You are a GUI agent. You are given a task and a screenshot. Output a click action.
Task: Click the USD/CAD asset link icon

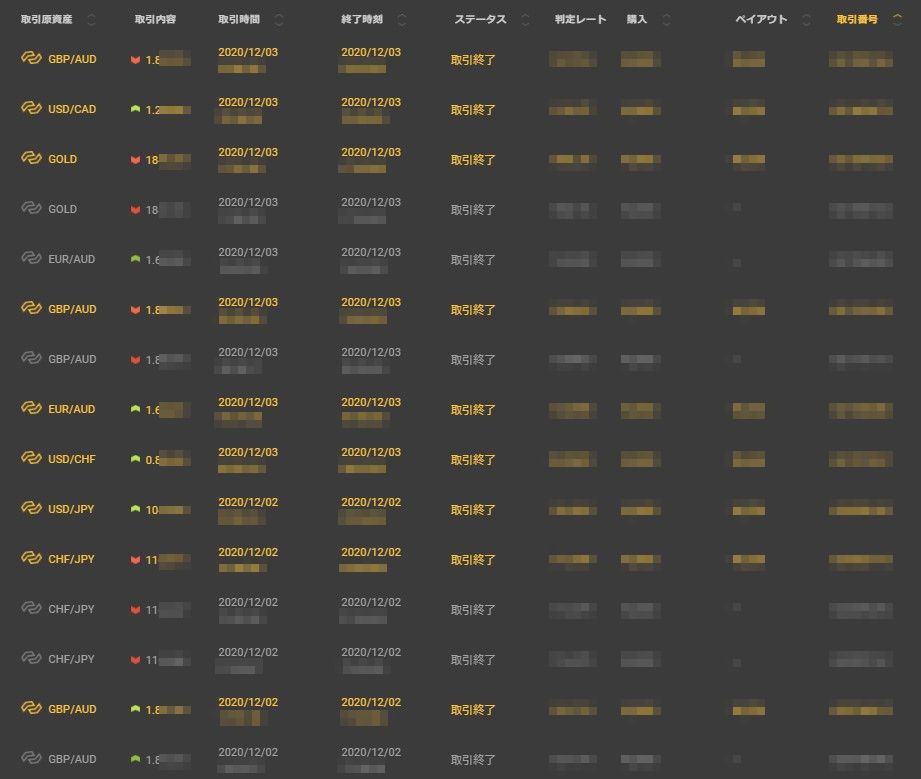(x=31, y=109)
